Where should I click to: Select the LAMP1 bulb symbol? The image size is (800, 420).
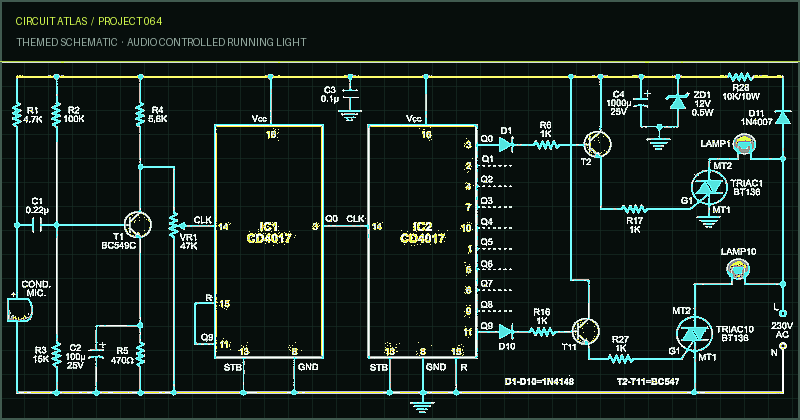click(744, 145)
